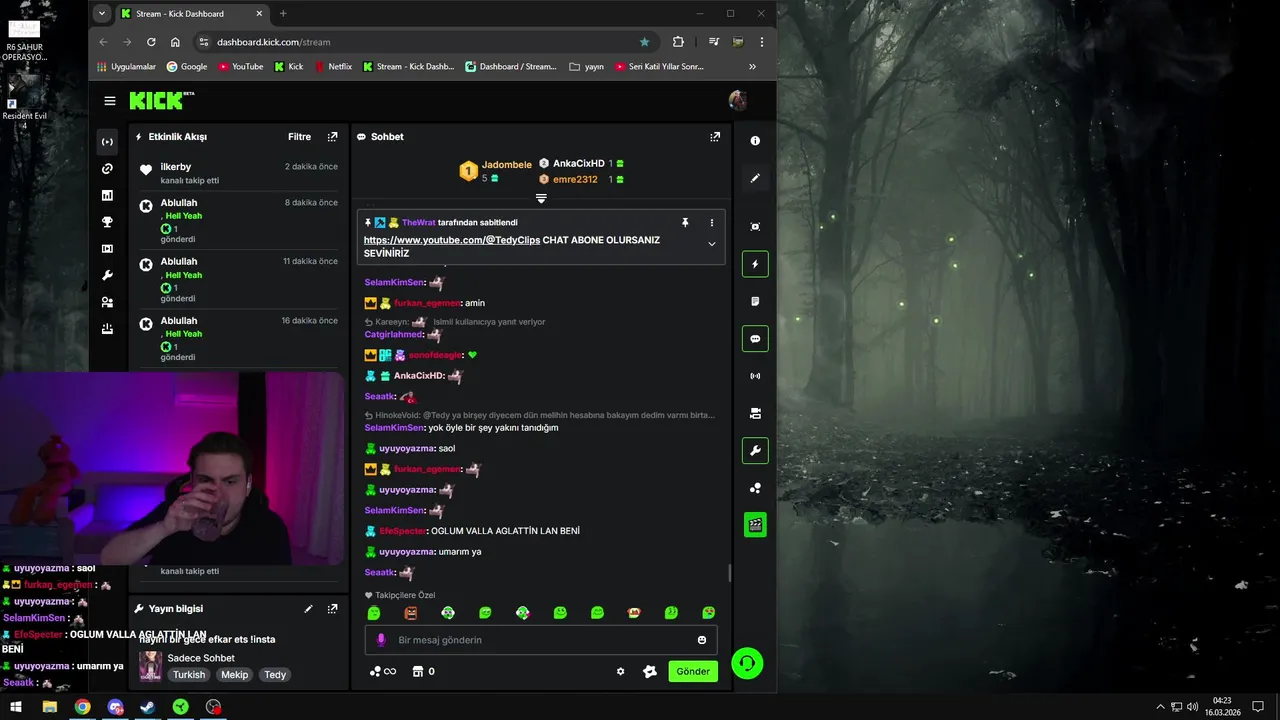Image resolution: width=1280 pixels, height=720 pixels.
Task: Open the Filtre activity filter
Action: [x=299, y=137]
